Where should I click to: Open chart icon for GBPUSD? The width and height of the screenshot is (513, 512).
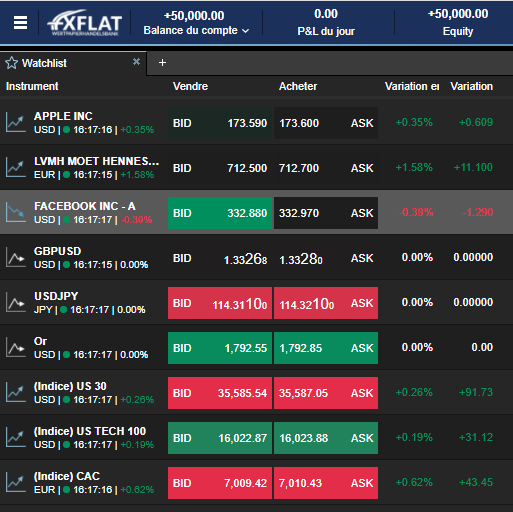16,258
